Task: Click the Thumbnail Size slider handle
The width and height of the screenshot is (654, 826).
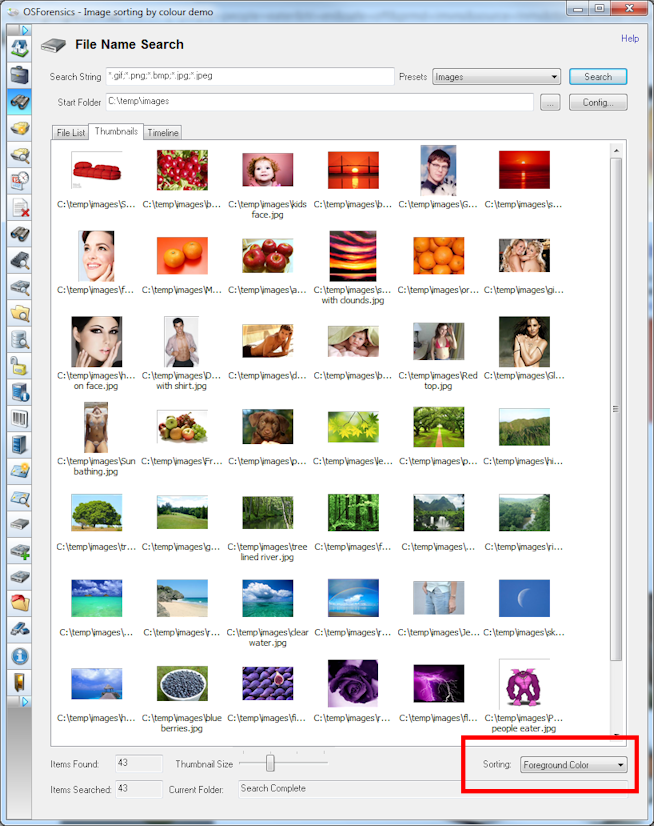Action: [x=270, y=764]
